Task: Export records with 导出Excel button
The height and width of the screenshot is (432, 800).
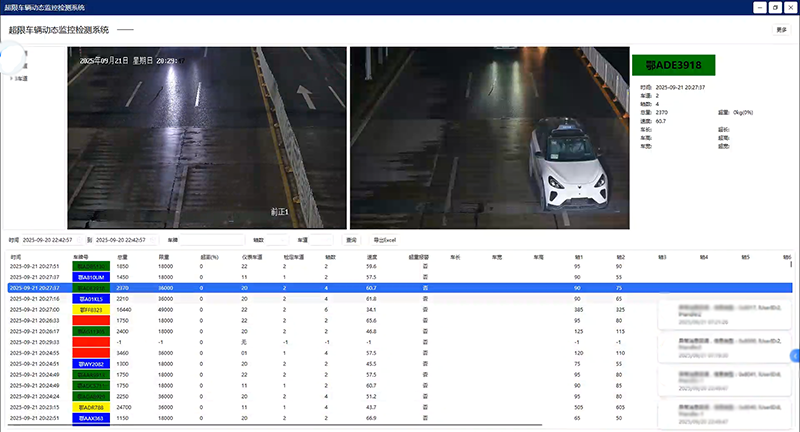Action: (x=386, y=240)
